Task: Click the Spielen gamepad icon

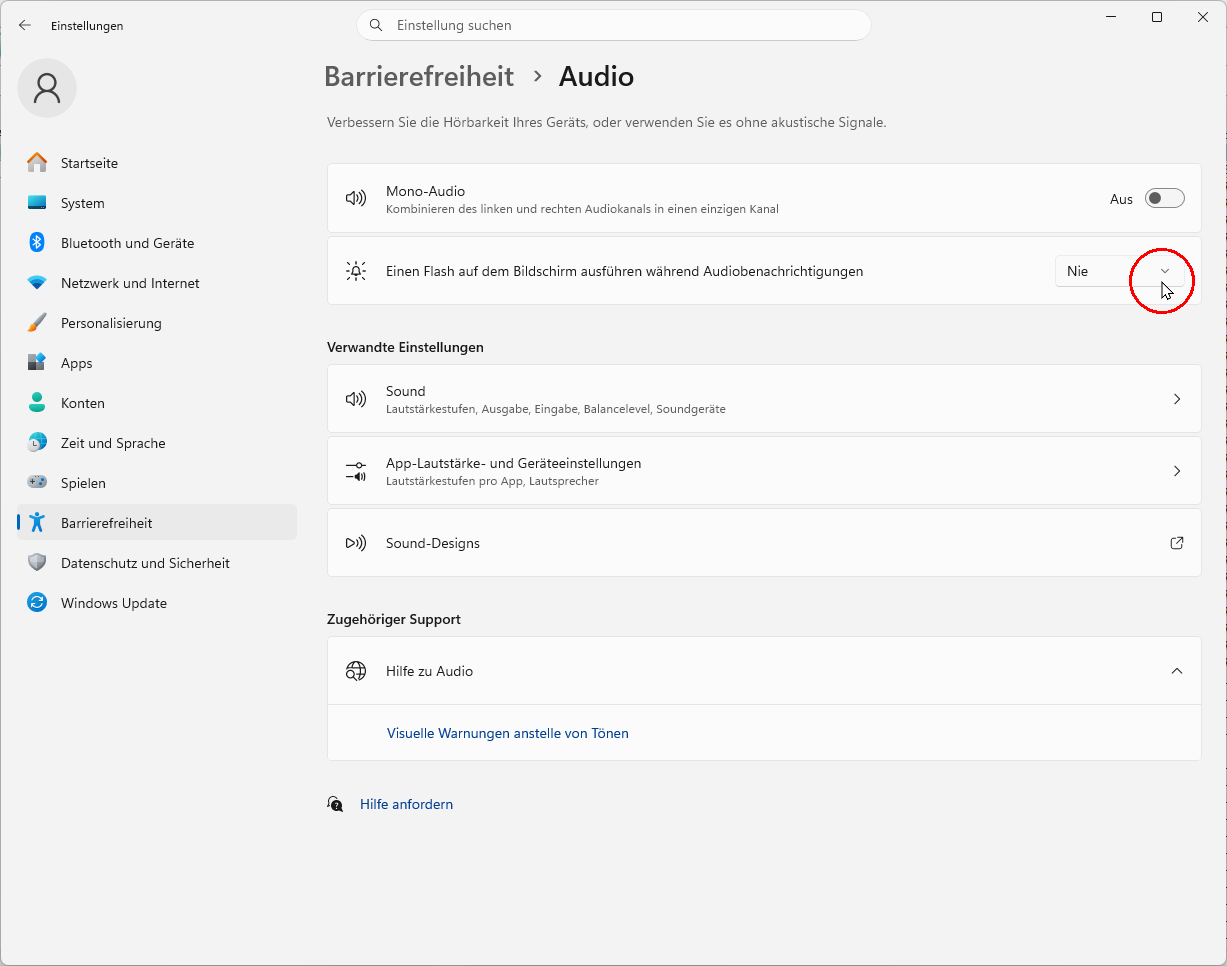Action: tap(37, 483)
